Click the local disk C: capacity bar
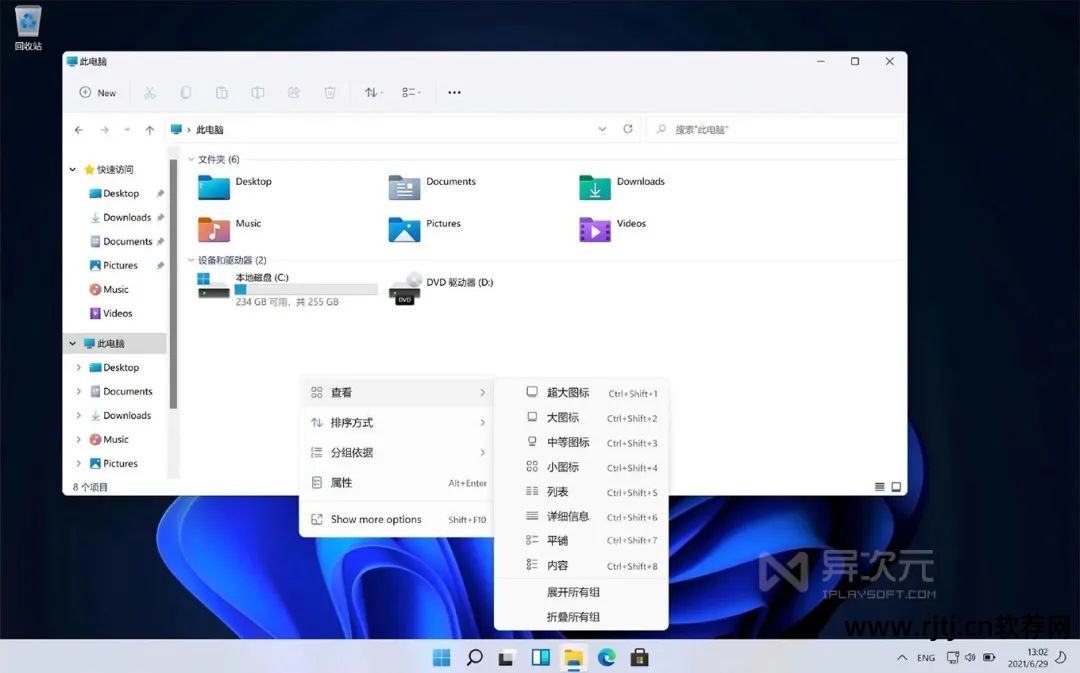1080x673 pixels. tap(306, 290)
